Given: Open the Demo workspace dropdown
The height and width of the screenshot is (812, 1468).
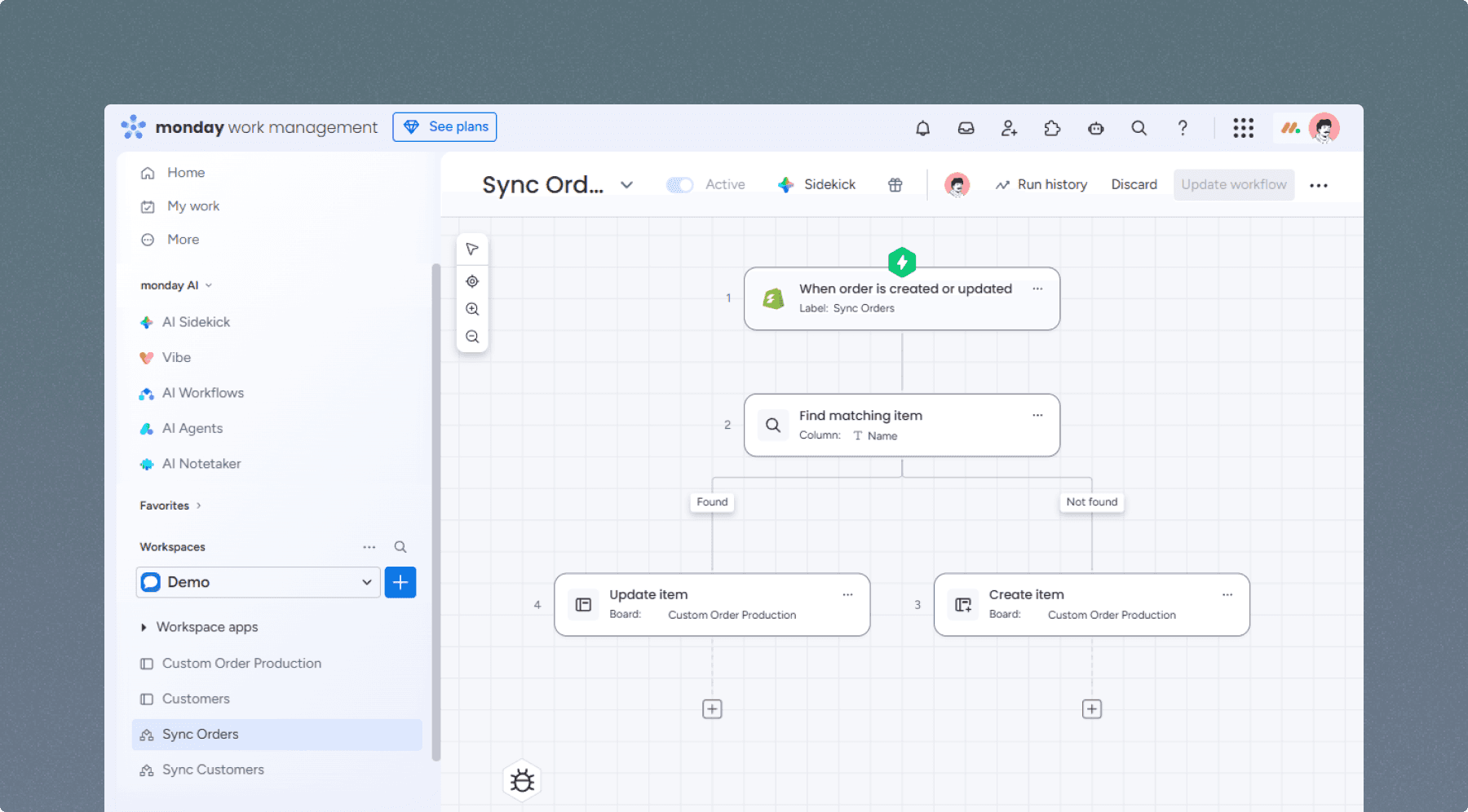Looking at the screenshot, I should tap(258, 582).
